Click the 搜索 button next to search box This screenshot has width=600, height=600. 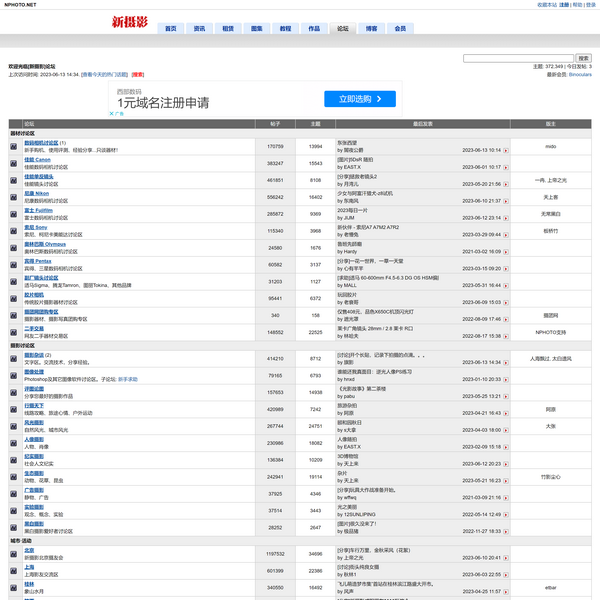(x=584, y=58)
